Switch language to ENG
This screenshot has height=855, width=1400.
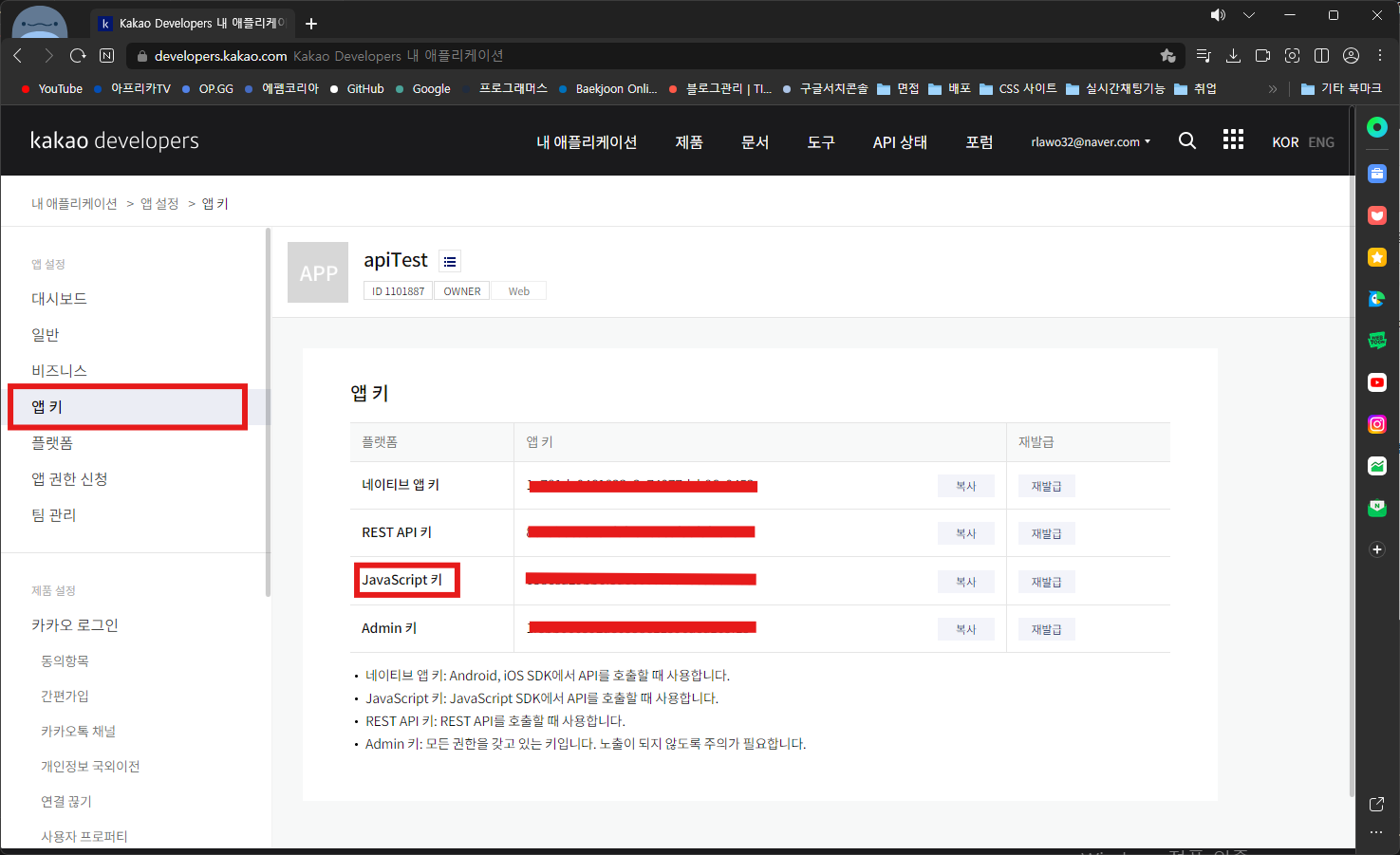(1321, 142)
